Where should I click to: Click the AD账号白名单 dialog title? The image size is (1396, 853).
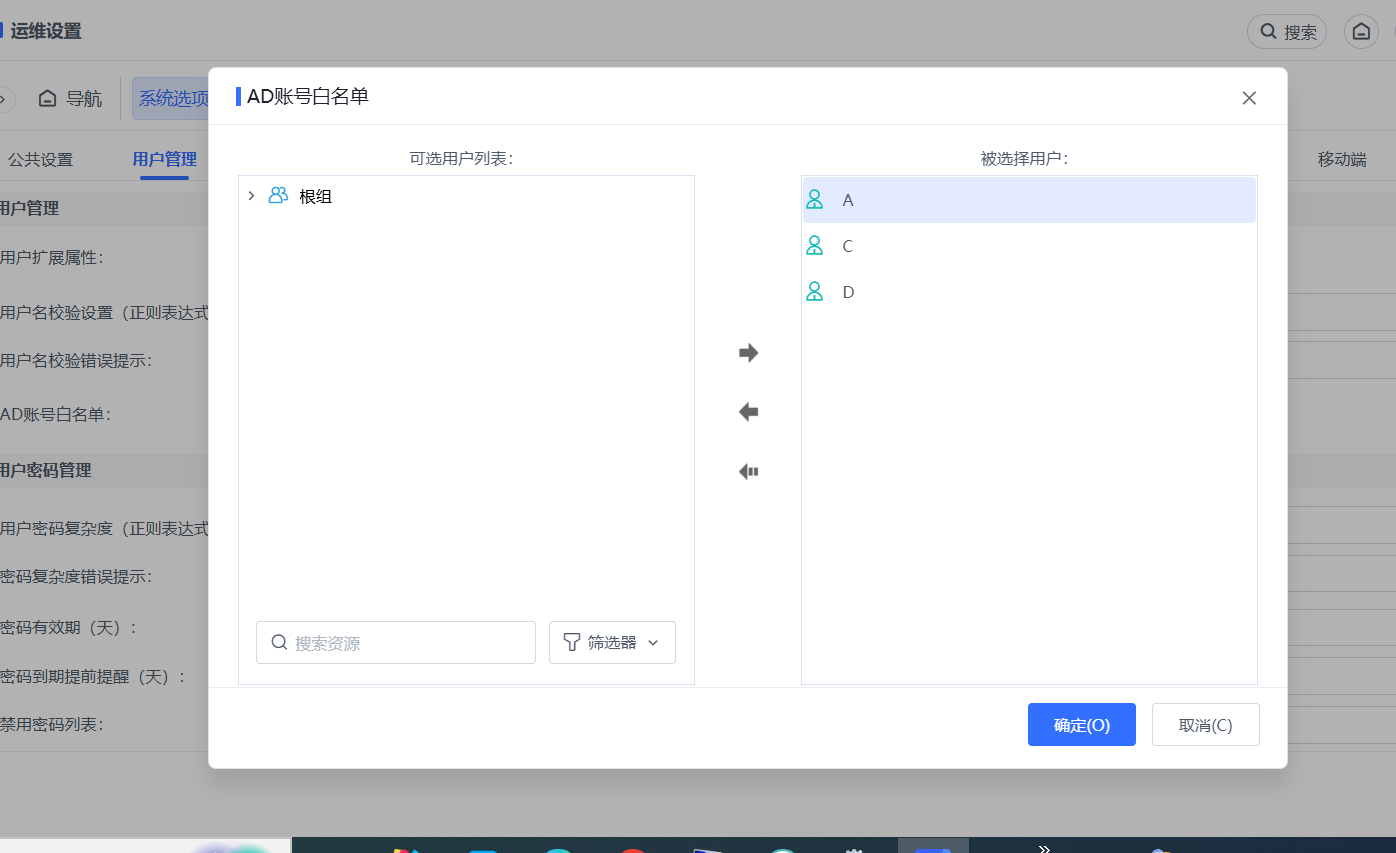[x=308, y=97]
